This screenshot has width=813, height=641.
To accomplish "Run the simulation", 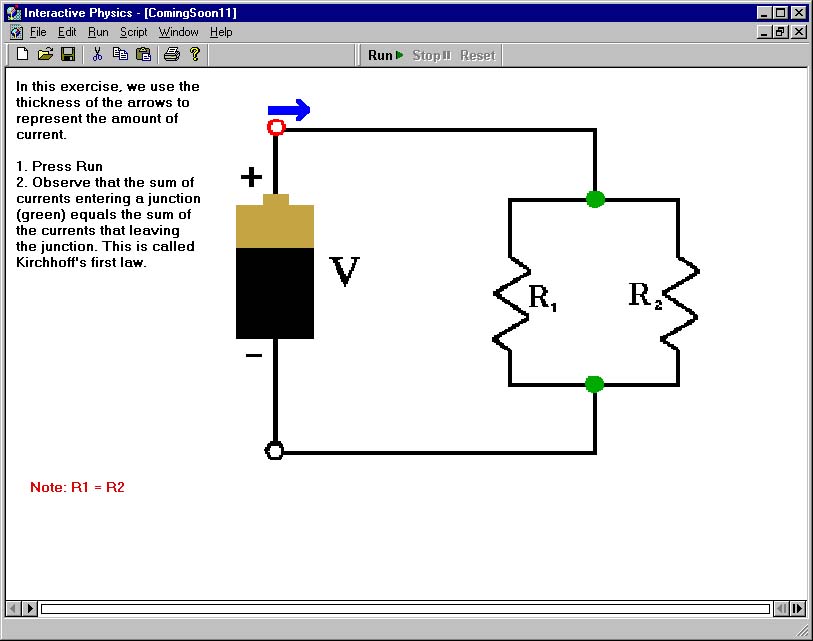I will 385,55.
